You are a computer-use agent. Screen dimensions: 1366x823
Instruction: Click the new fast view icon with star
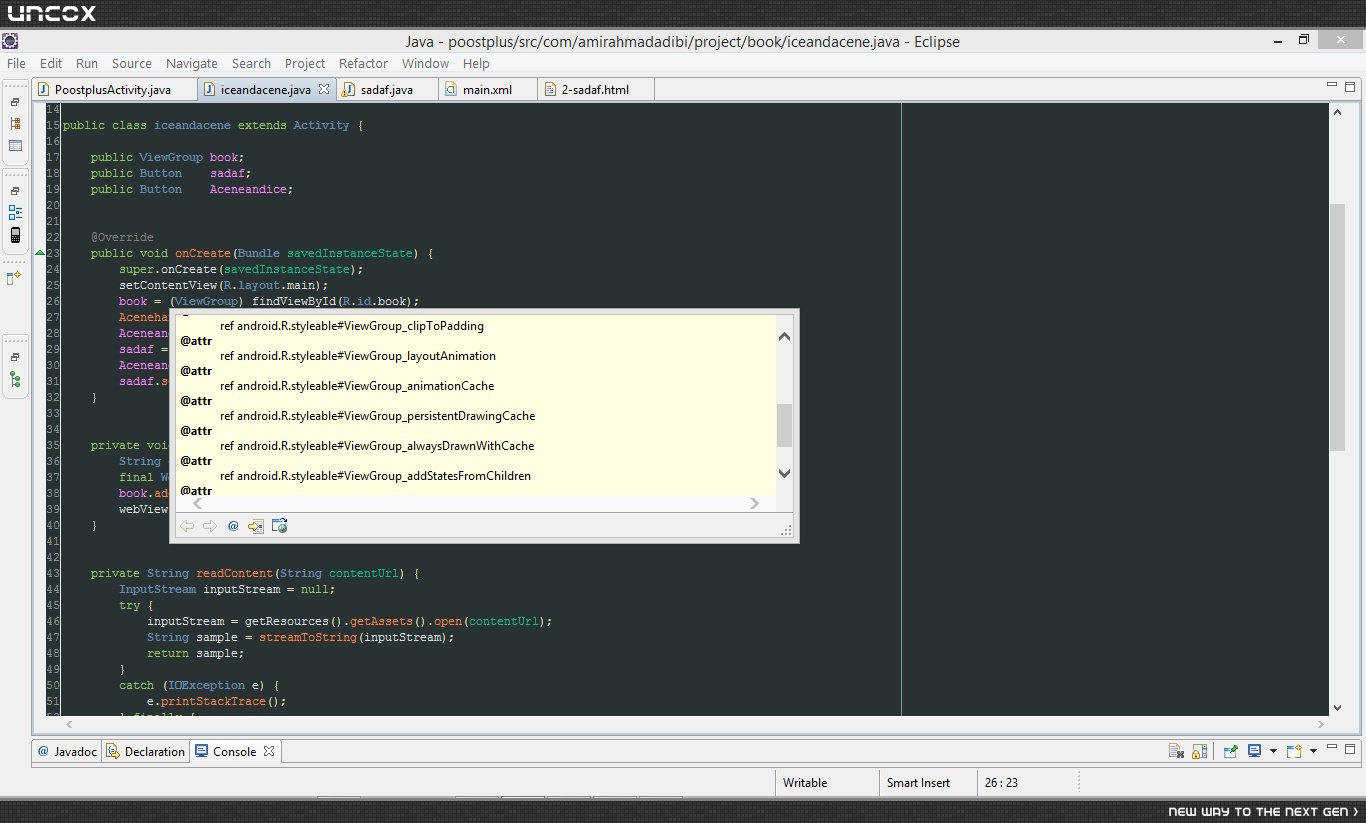(x=14, y=278)
